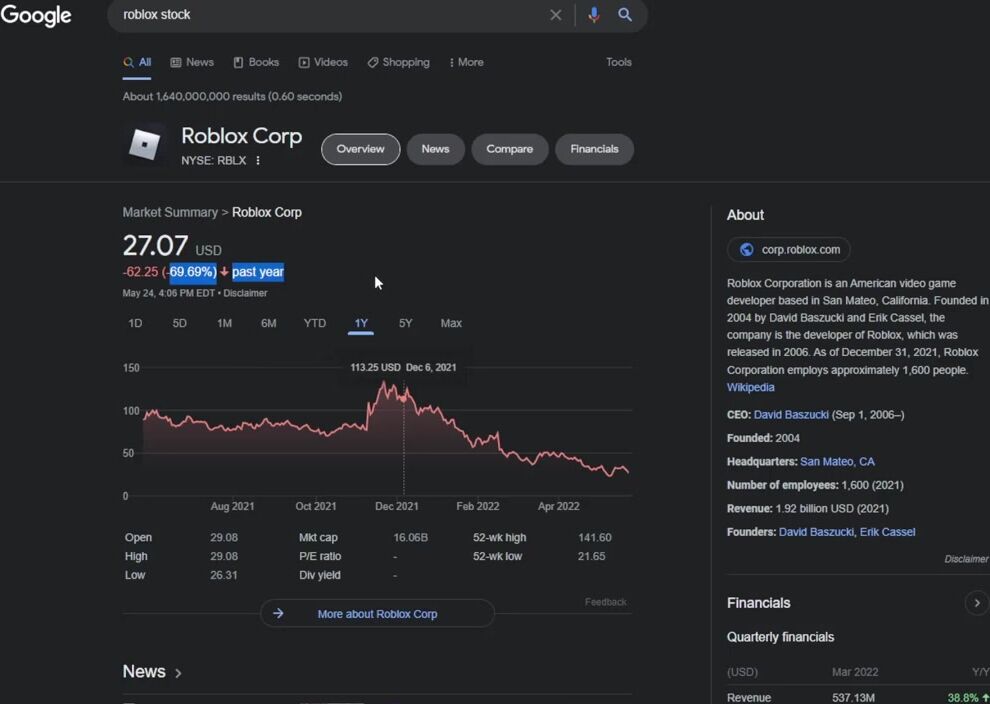Open the Wikipedia link in About
The width and height of the screenshot is (990, 704).
point(750,387)
